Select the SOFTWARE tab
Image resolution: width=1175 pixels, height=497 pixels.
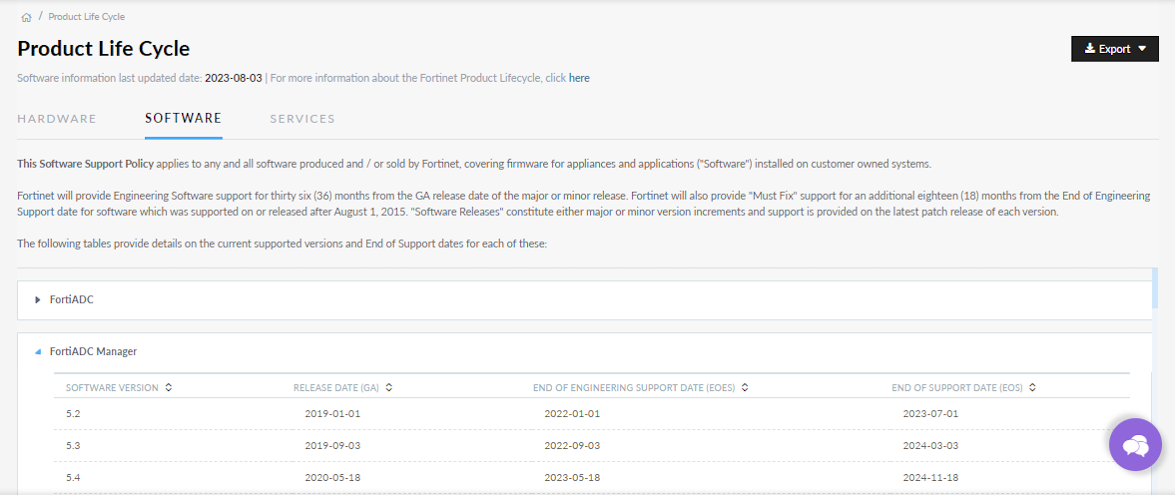[x=184, y=118]
